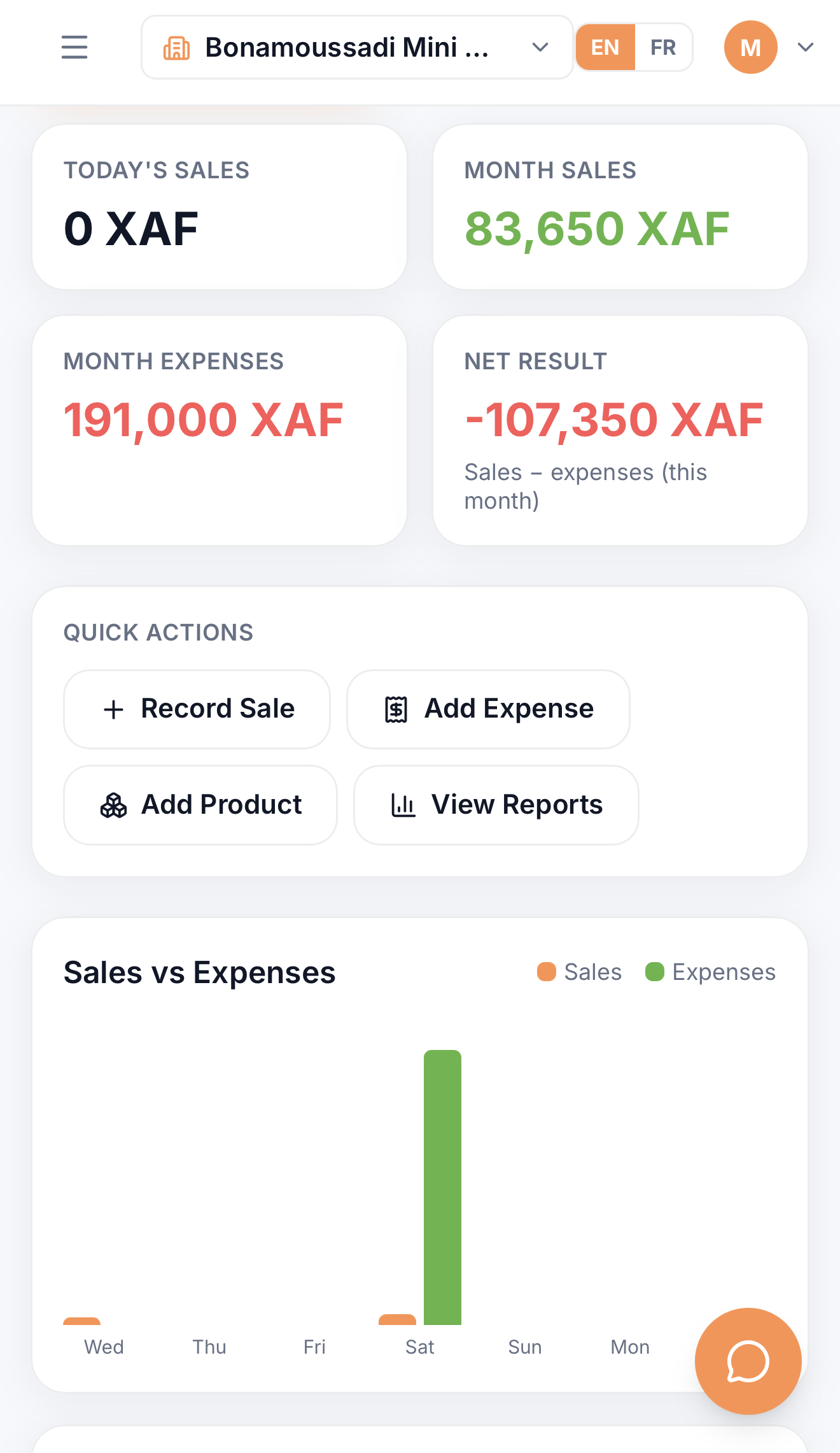Open the user account dropdown chevron

click(x=806, y=47)
